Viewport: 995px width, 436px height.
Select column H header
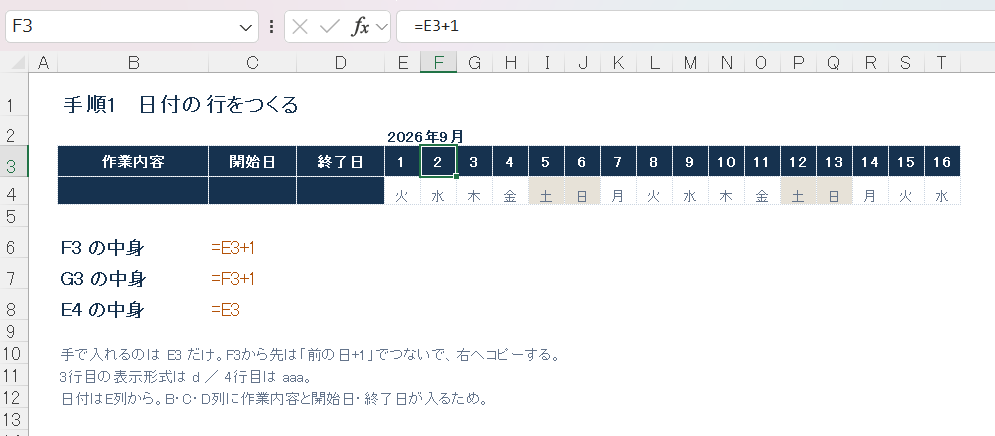[510, 63]
